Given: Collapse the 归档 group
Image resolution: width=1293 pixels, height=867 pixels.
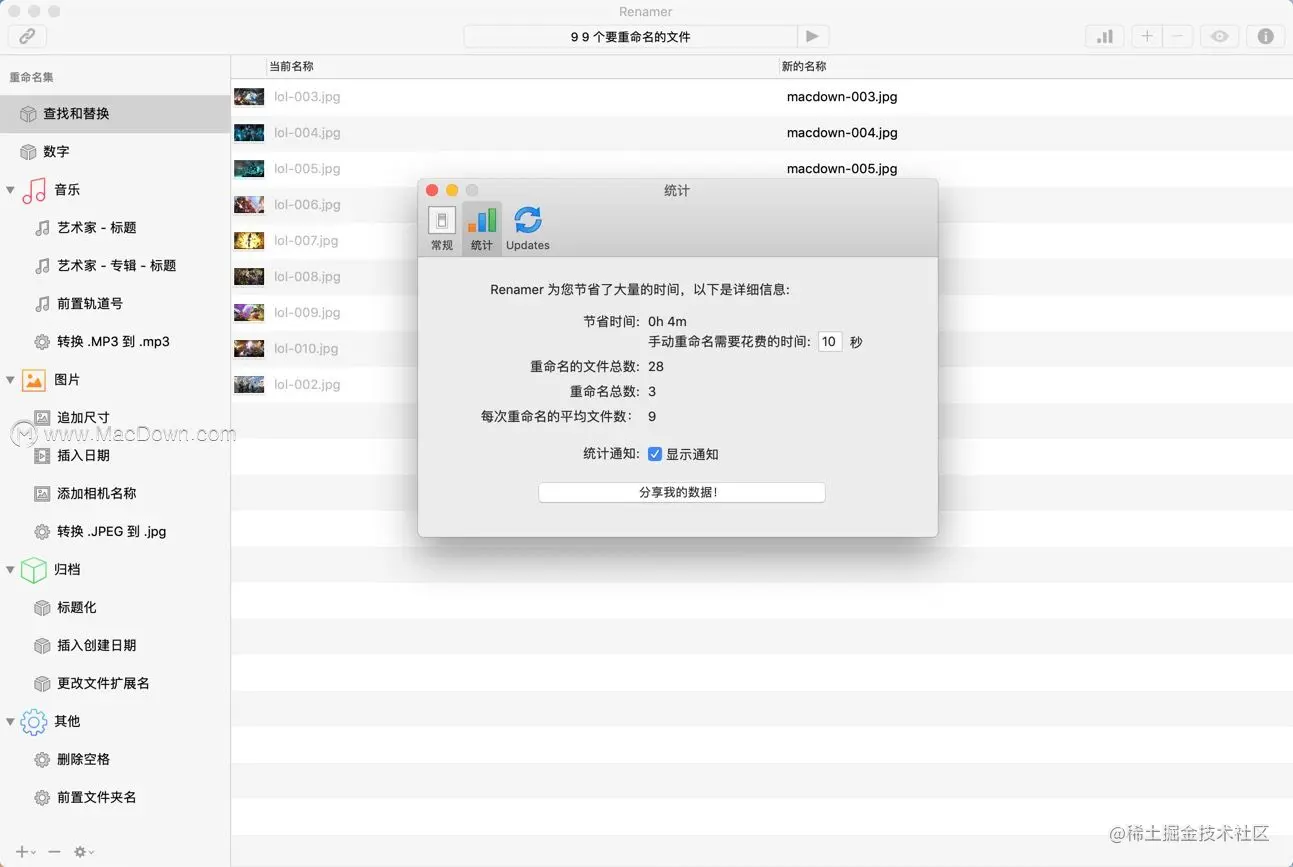Looking at the screenshot, I should [x=10, y=569].
